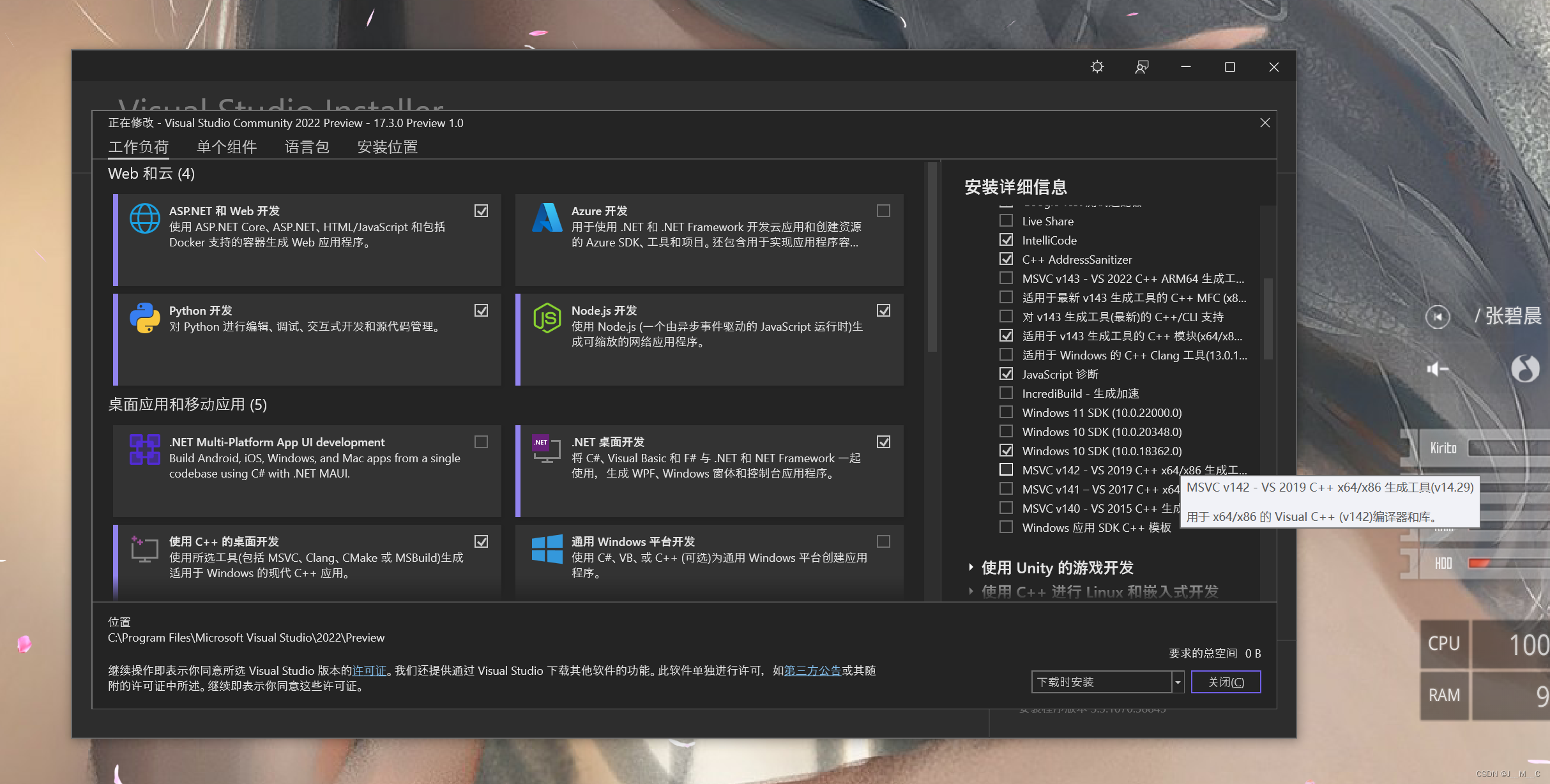Check C++/CLI support for v143
1550x784 pixels.
coord(1007,317)
